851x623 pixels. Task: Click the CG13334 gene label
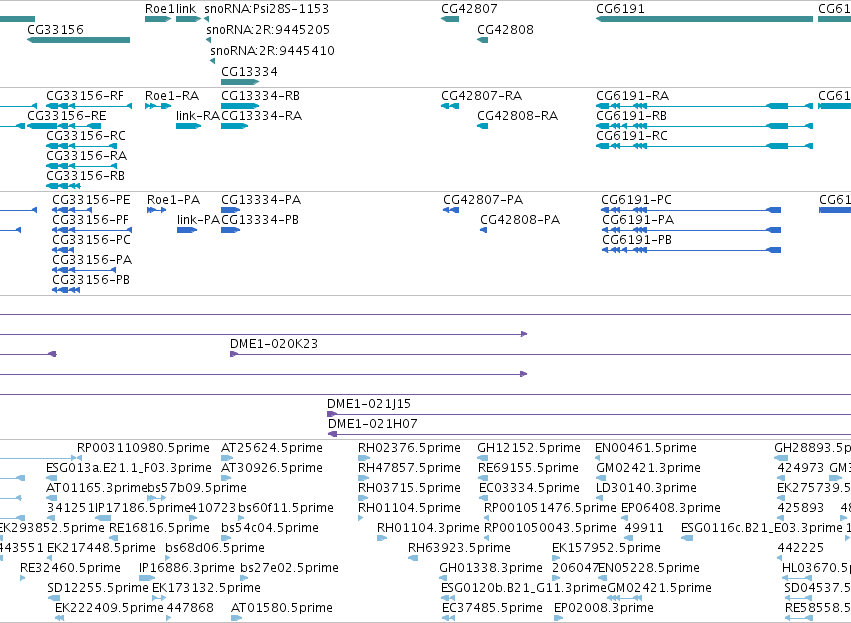click(249, 72)
